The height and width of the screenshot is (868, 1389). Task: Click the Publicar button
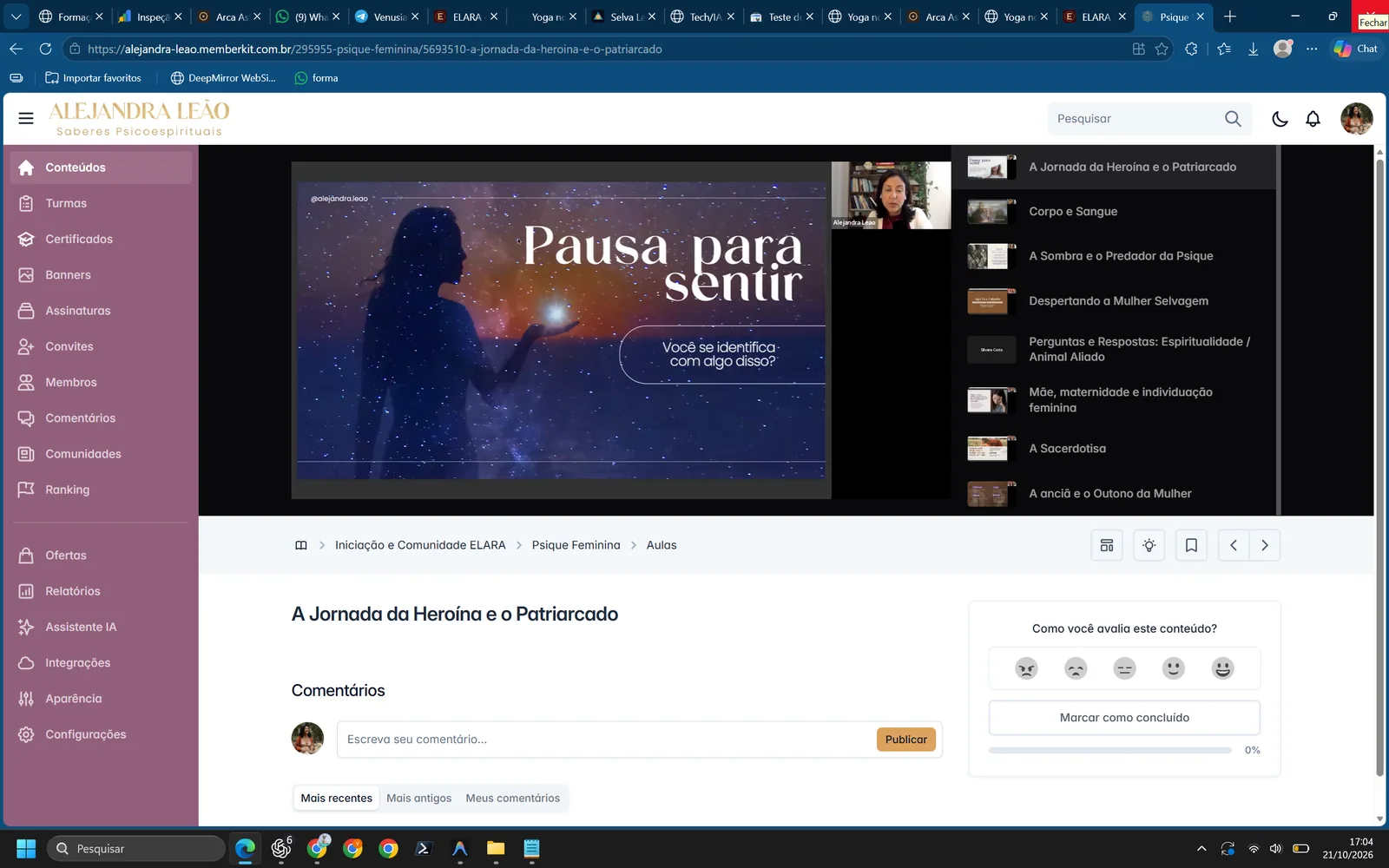906,740
